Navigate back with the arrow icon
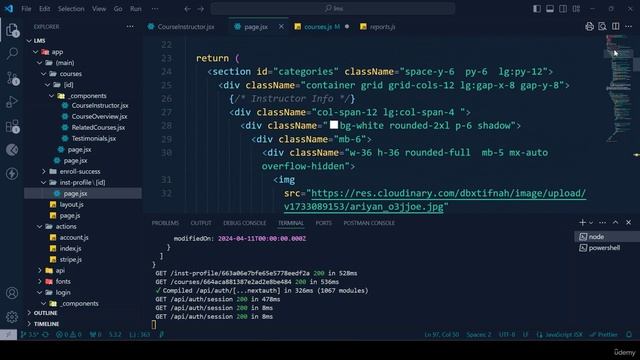Screen dimensions: 640x360 pos(187,9)
